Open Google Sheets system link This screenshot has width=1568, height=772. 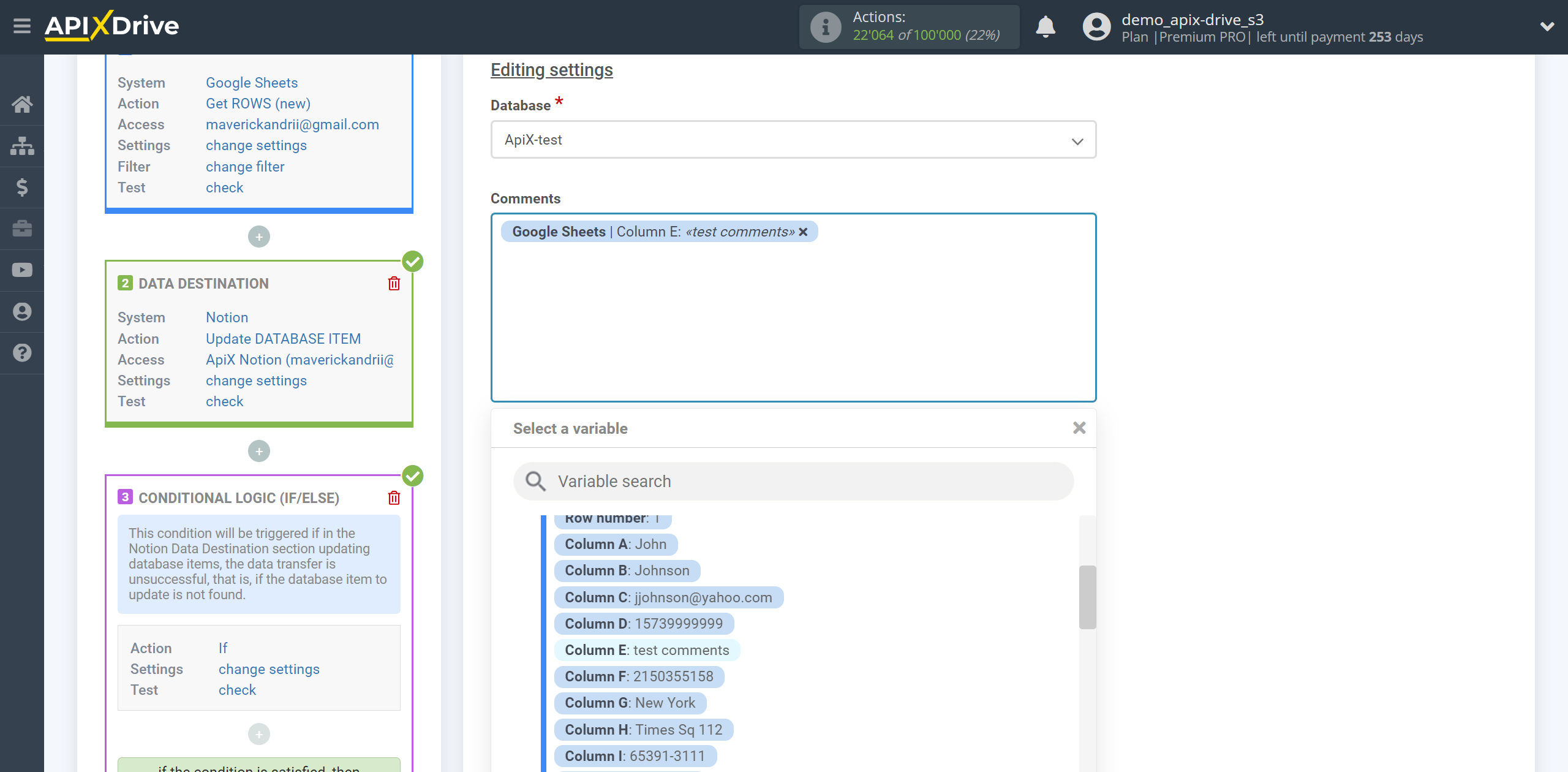click(x=252, y=83)
